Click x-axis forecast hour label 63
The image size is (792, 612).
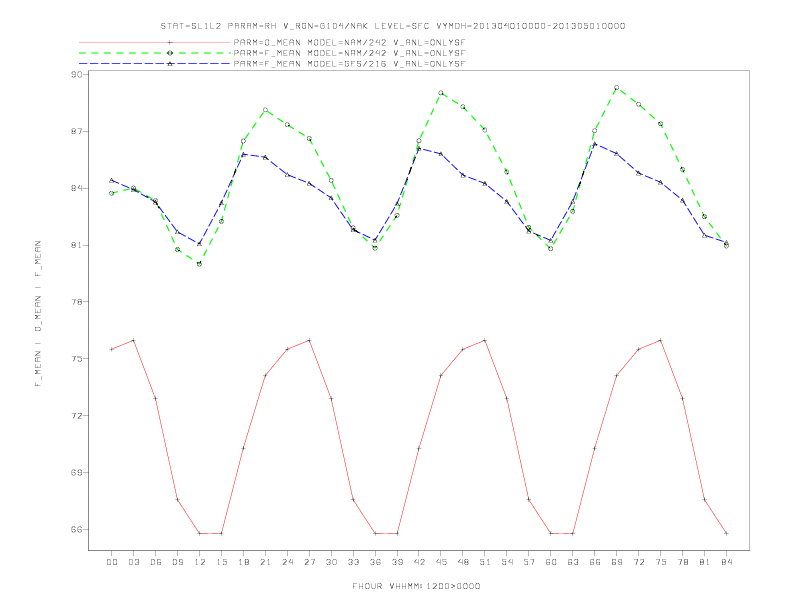[573, 562]
